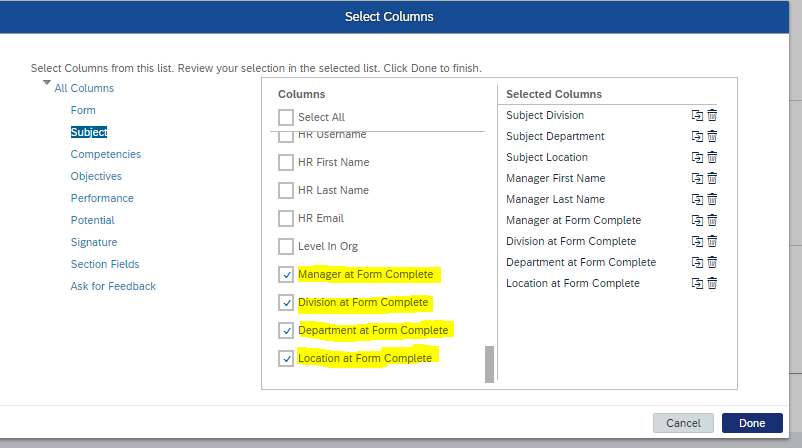Check the Select All checkbox
Screen dimensions: 802x448
click(286, 117)
